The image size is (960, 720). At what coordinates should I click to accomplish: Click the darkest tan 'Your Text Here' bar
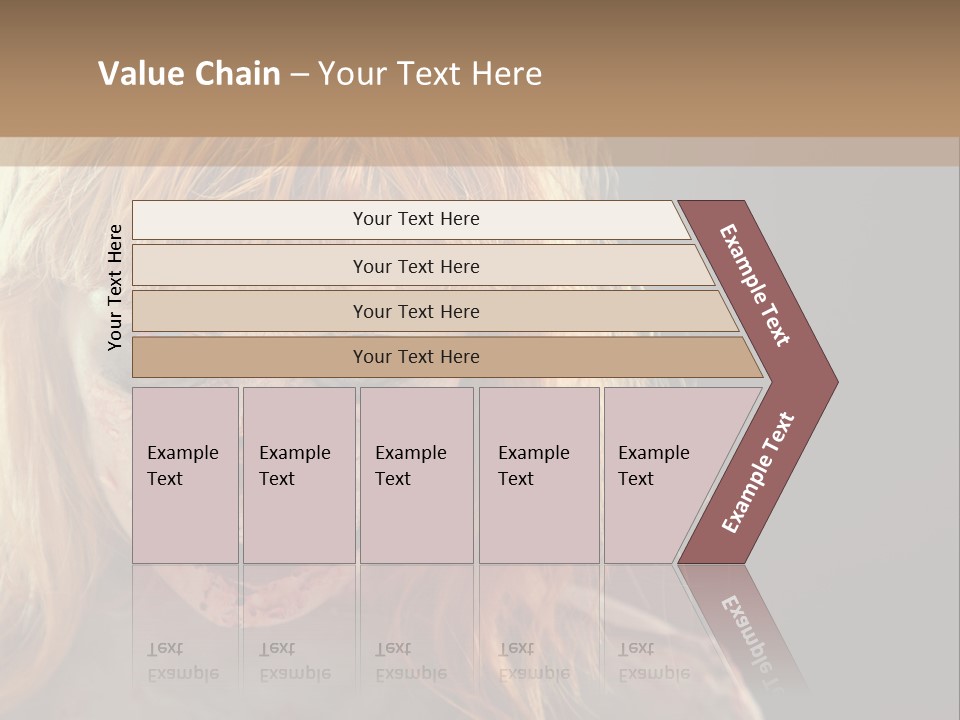(447, 357)
